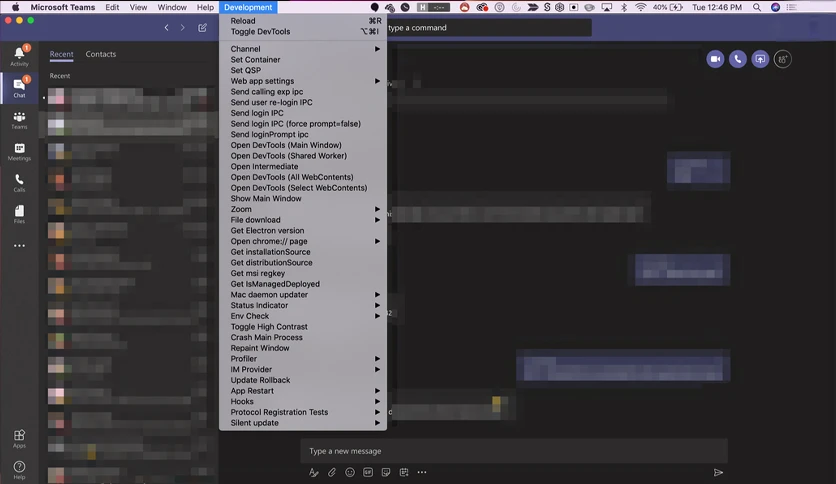
Task: Start screen sharing in chat
Action: click(760, 59)
